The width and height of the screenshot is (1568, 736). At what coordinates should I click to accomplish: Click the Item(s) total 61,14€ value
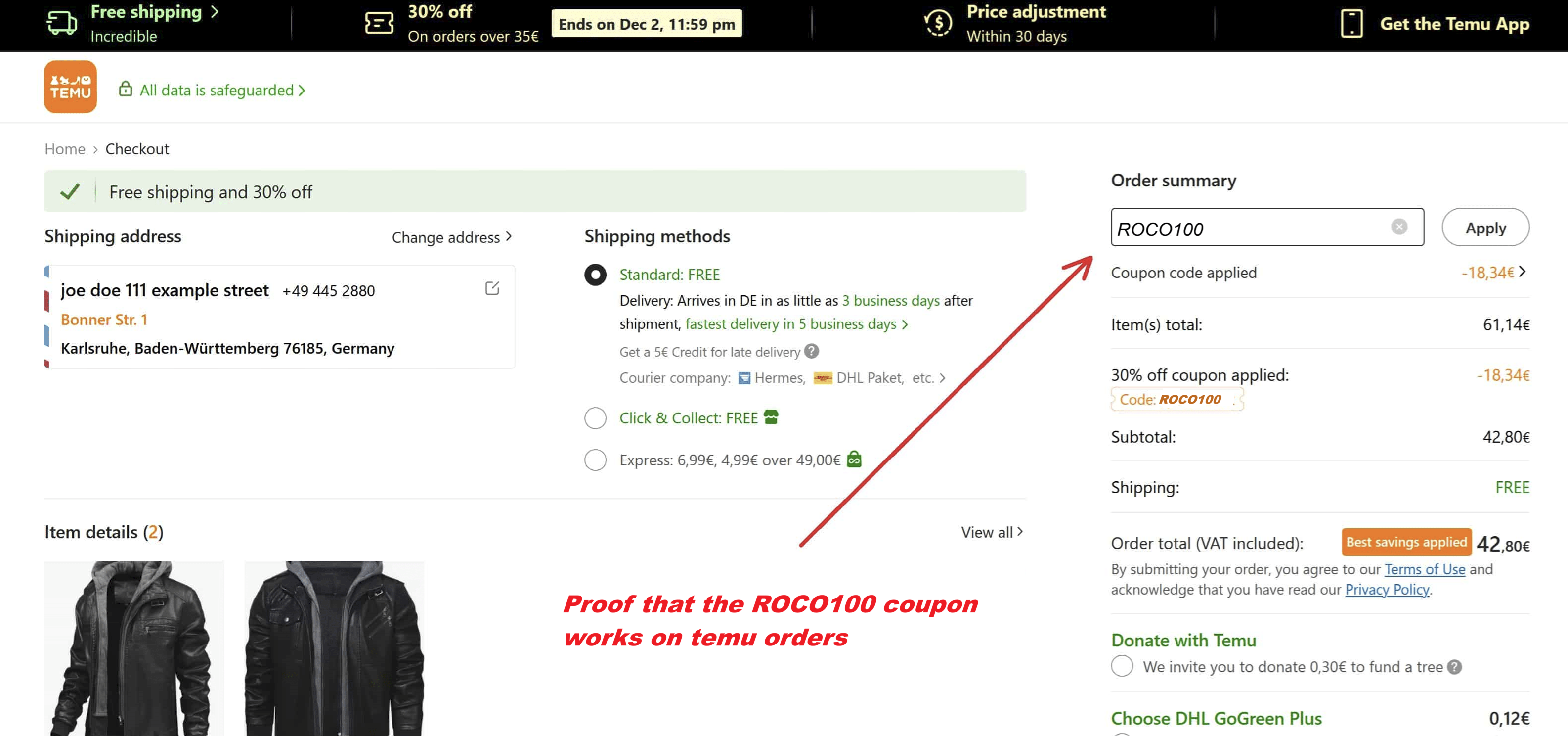point(1506,325)
